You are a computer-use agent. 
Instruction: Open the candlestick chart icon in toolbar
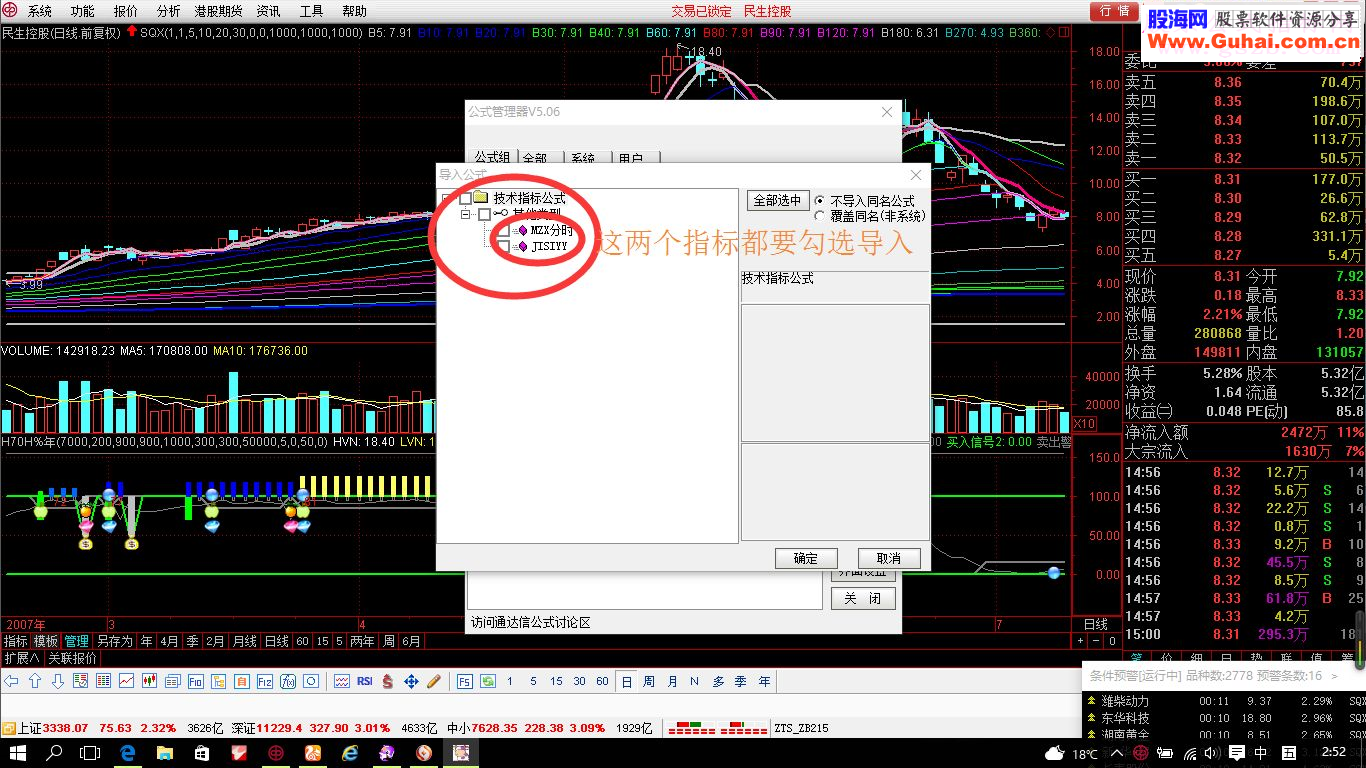tap(150, 681)
